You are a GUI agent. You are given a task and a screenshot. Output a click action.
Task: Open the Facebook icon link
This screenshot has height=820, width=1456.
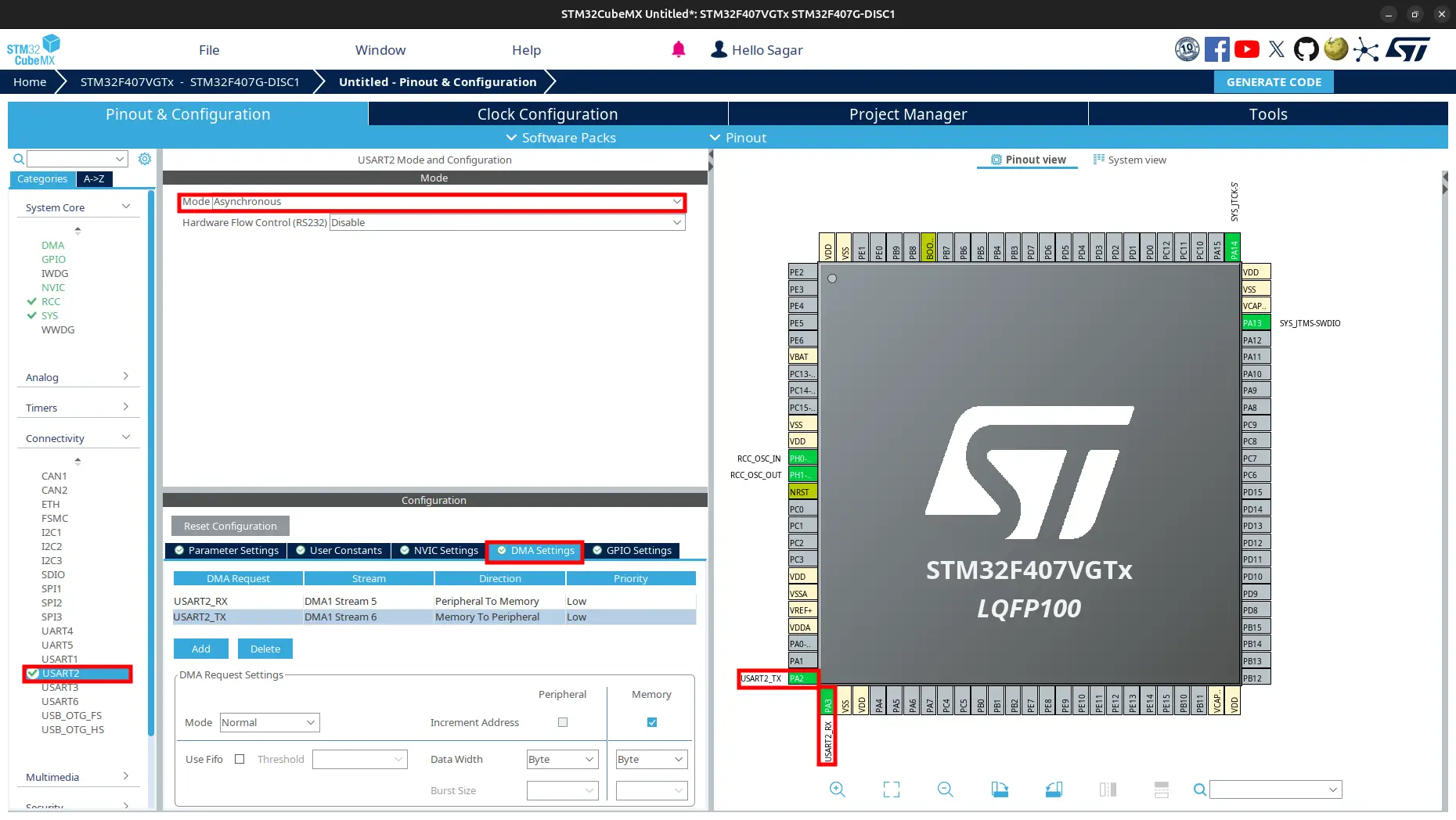coord(1217,49)
